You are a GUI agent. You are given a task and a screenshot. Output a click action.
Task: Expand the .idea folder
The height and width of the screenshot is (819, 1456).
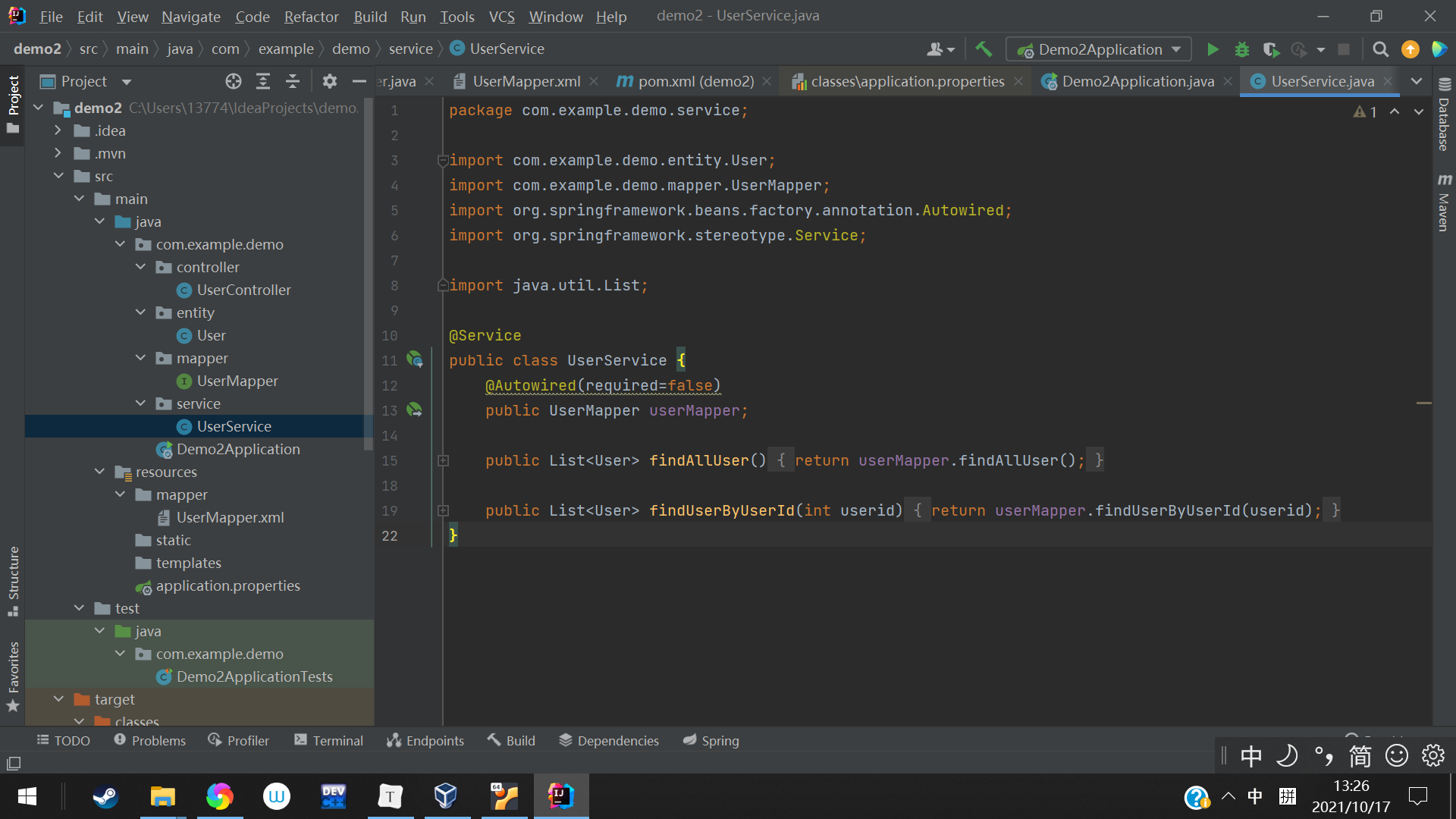(58, 130)
